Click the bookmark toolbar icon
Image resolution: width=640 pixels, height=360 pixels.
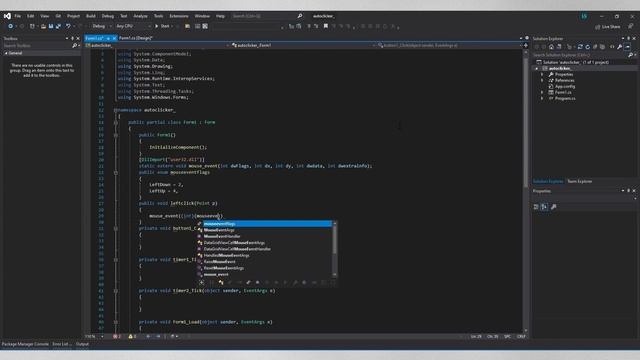[x=325, y=26]
